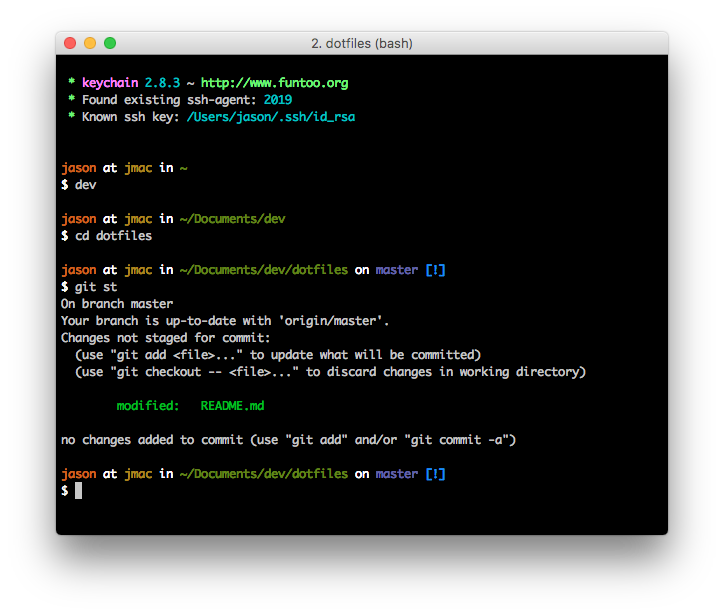Select the ssh-agent number 2019
Image resolution: width=724 pixels, height=615 pixels.
pos(278,100)
